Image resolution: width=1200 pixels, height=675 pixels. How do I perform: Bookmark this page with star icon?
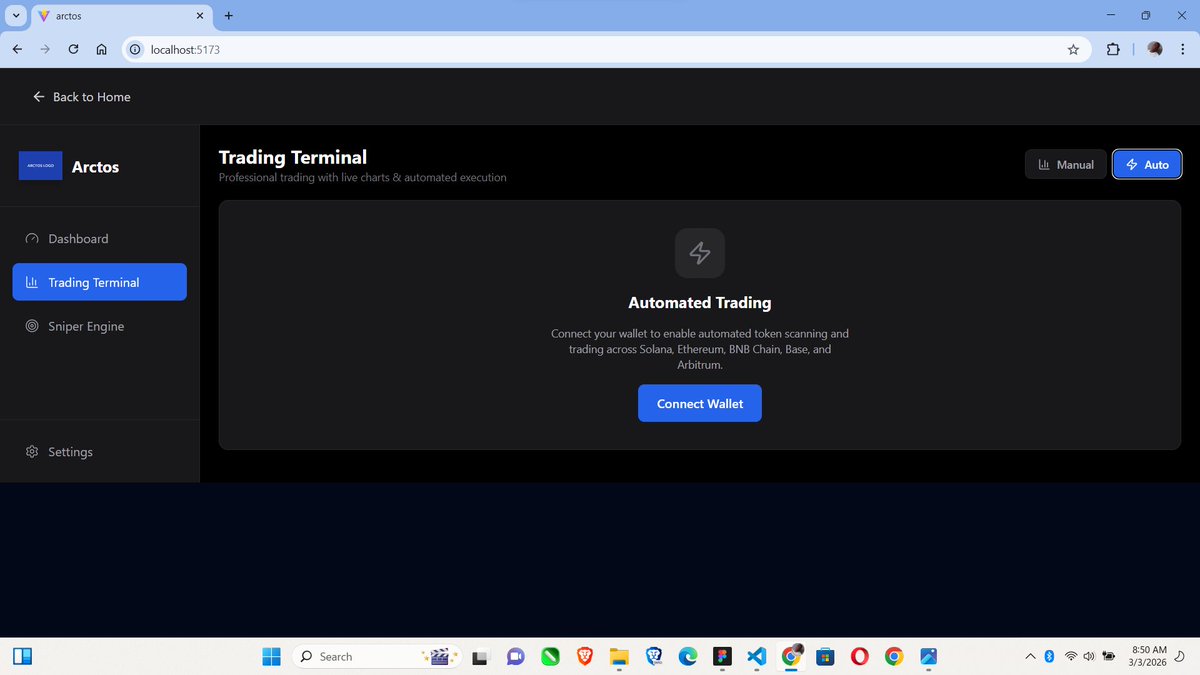[x=1073, y=49]
